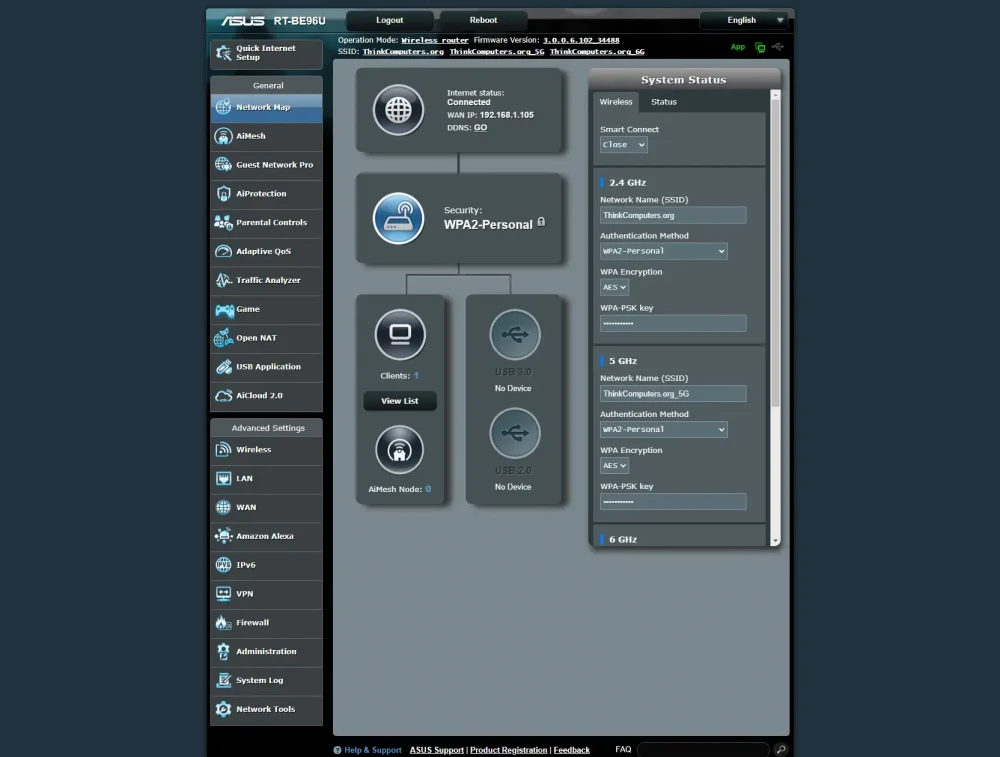
Task: Click the USB 3.0 port icon
Action: coord(515,335)
